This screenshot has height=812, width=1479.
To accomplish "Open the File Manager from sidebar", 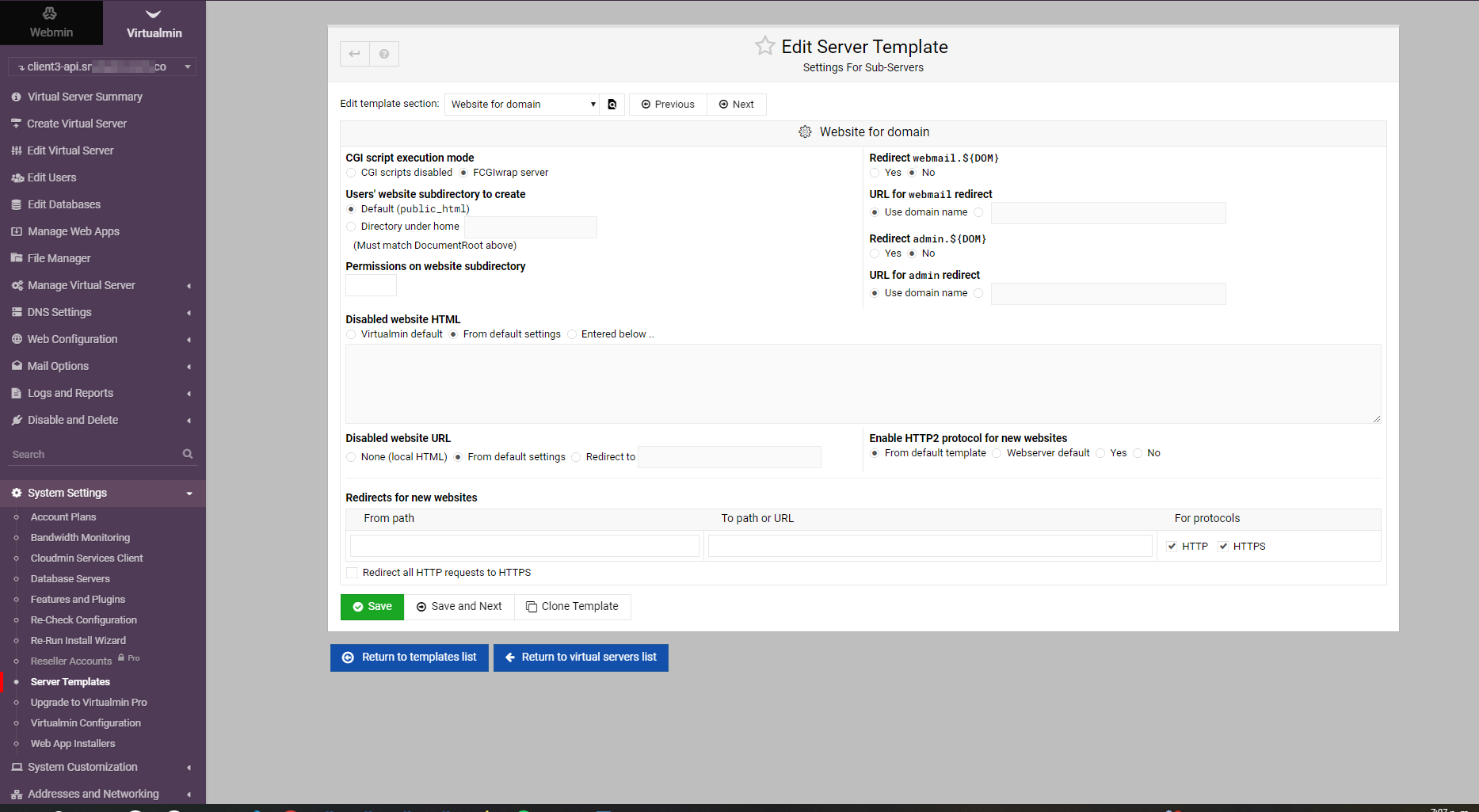I will click(x=59, y=257).
